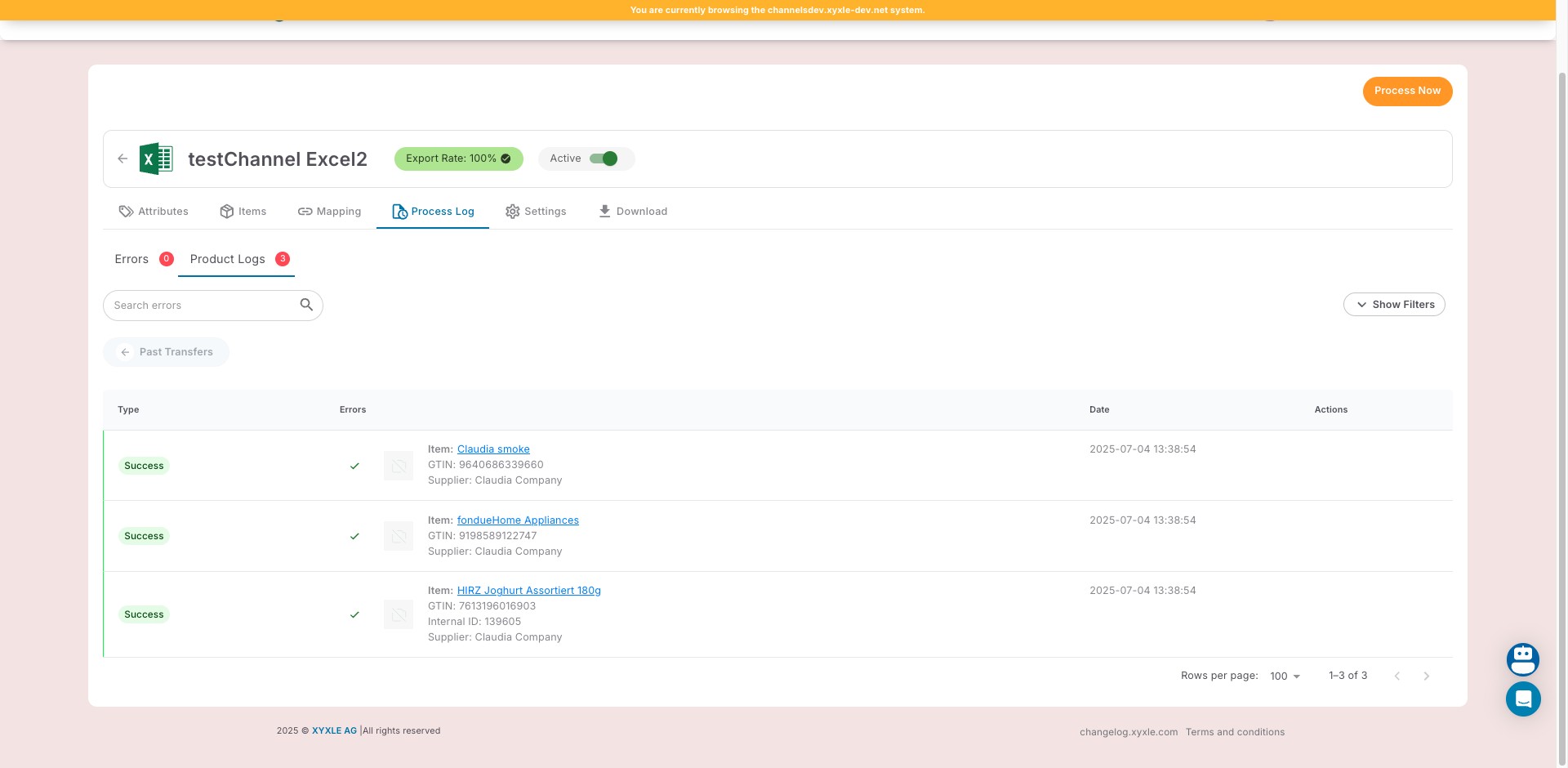
Task: Click into the Search errors field
Action: pyautogui.click(x=203, y=306)
